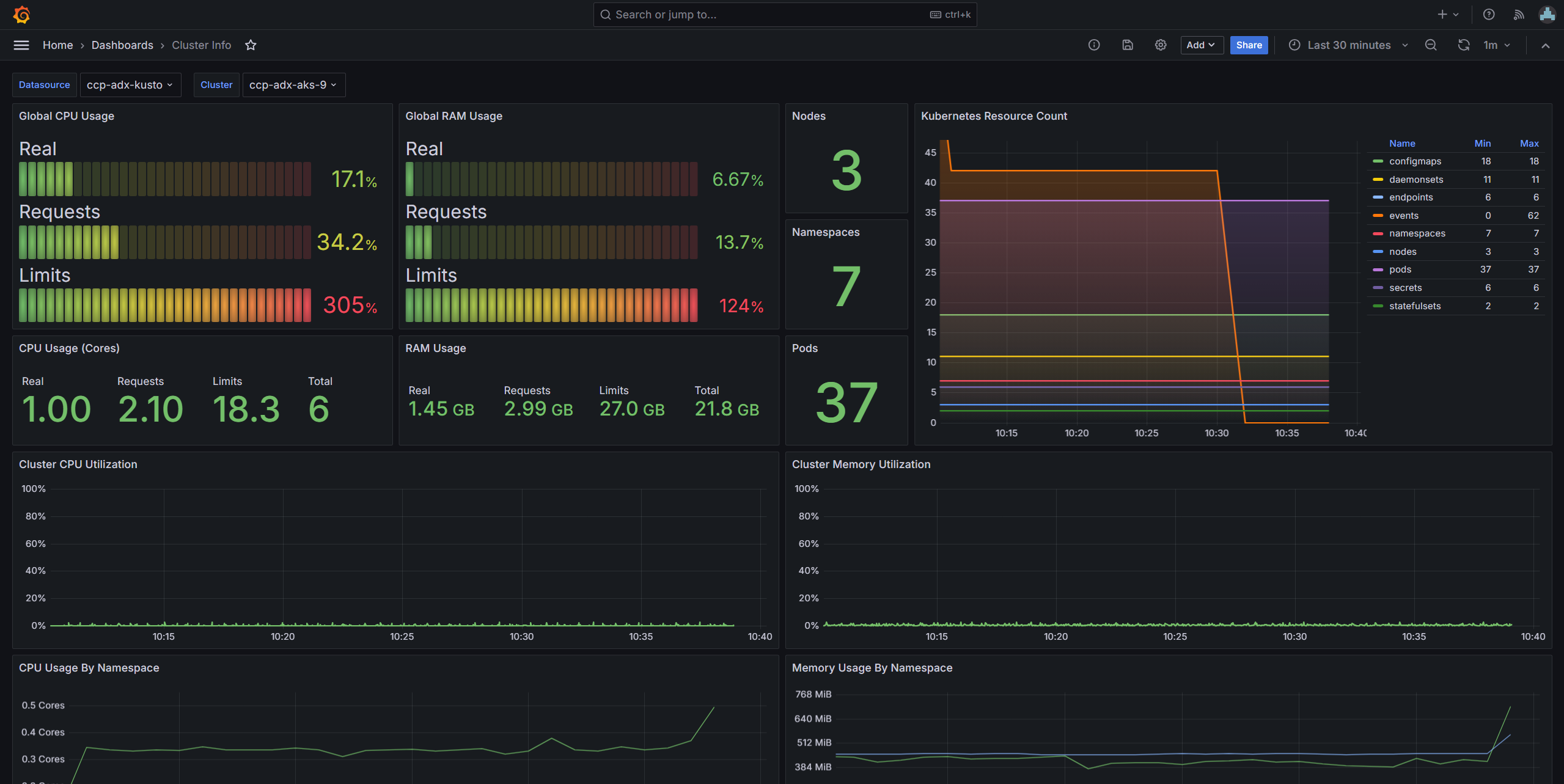The height and width of the screenshot is (784, 1564).
Task: Open dashboard settings gear icon
Action: click(x=1161, y=45)
